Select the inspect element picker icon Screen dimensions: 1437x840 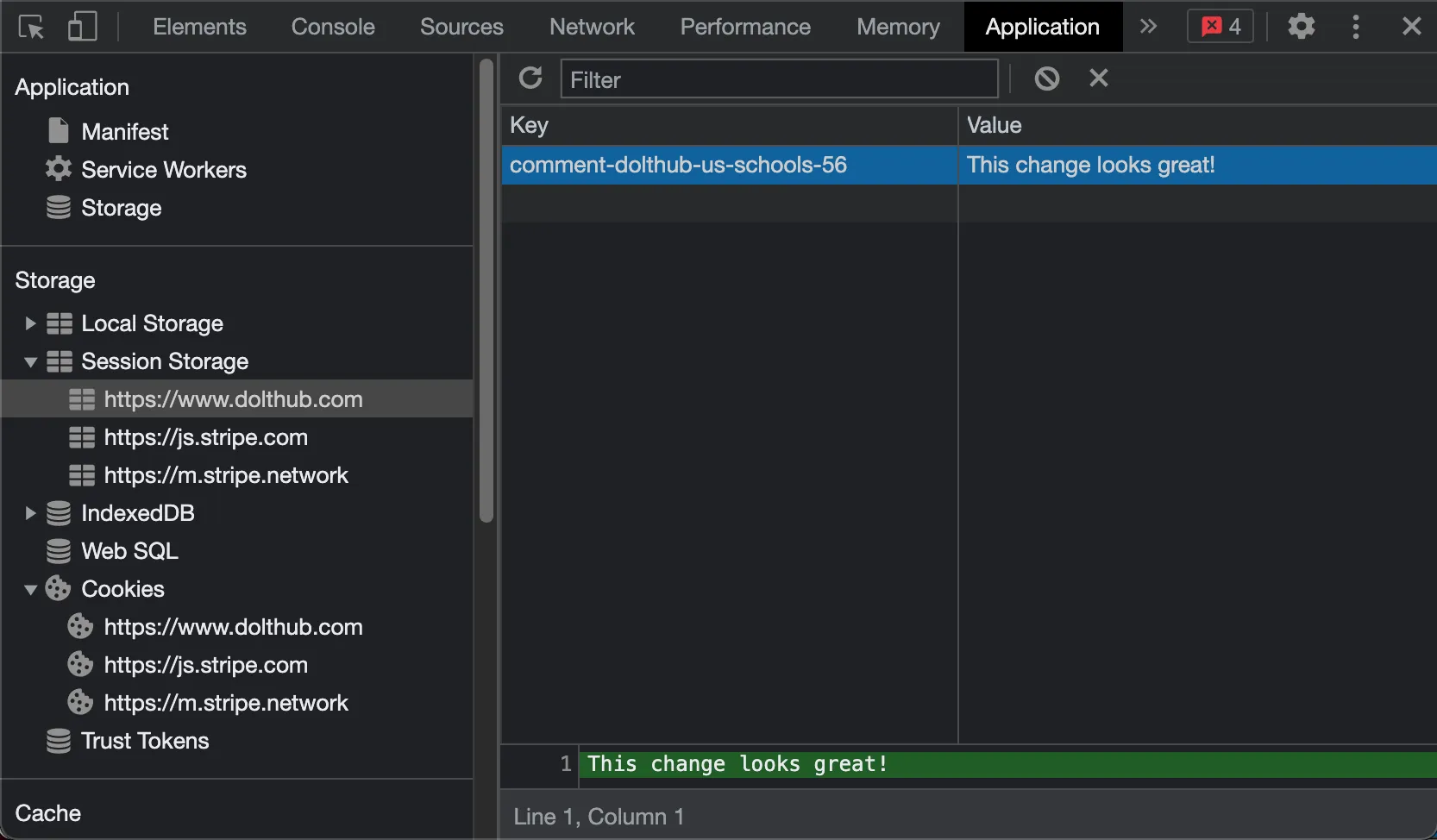[x=31, y=27]
